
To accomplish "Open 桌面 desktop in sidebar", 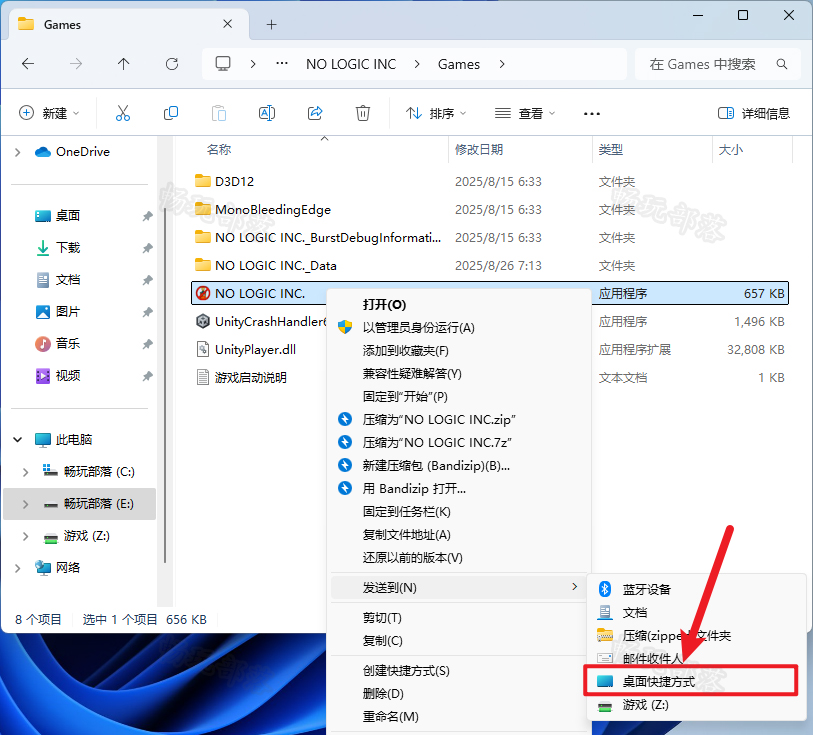I will tap(67, 216).
